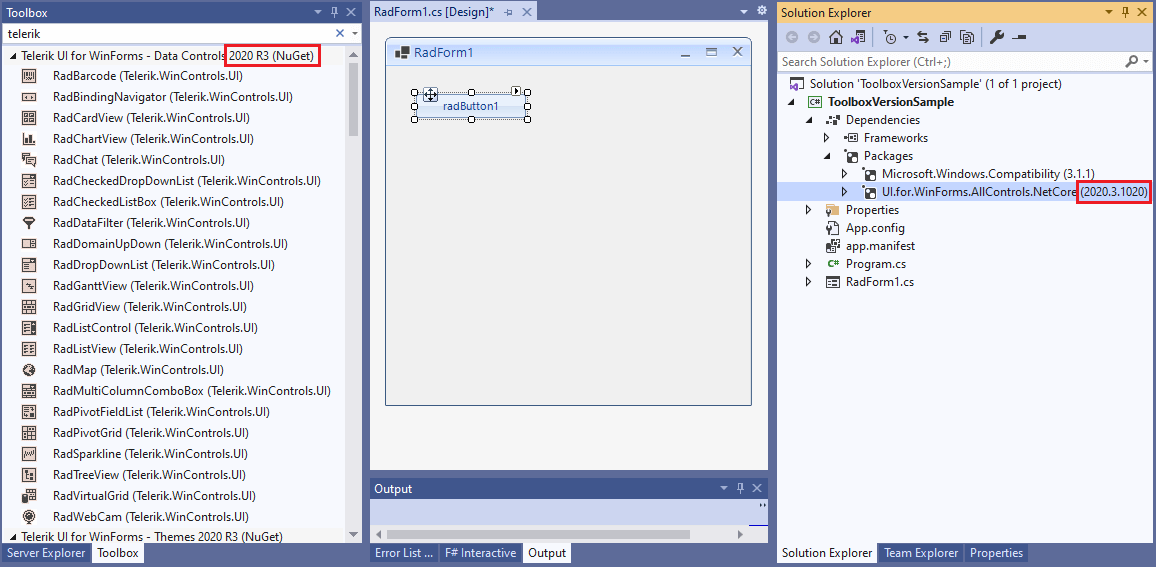Toggle pin on RadForm1.cs design tab
The image size is (1156, 567).
(x=508, y=12)
